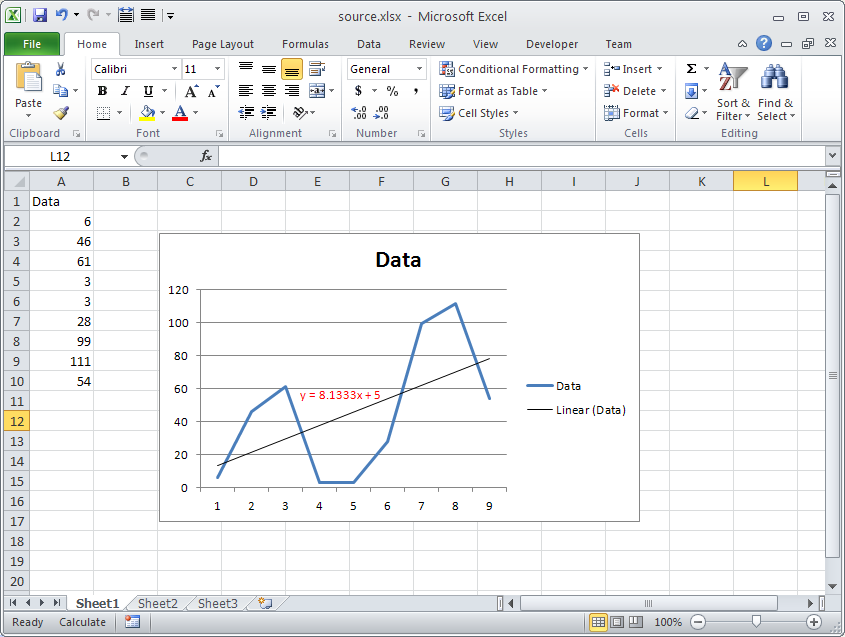Click the Conditional Formatting button
This screenshot has width=845, height=637.
point(514,69)
